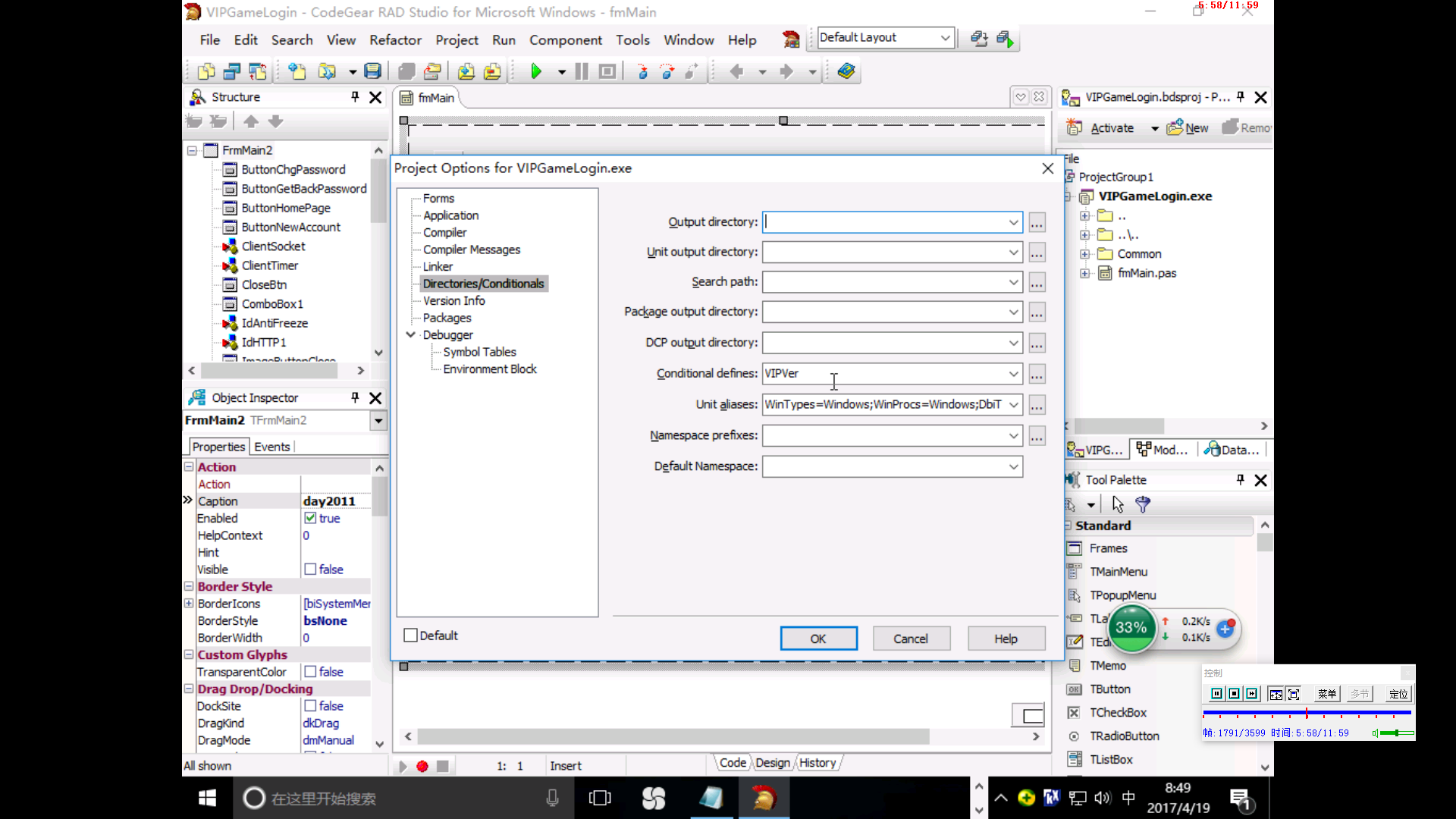Click the Save desktop layout icon
The height and width of the screenshot is (819, 1456).
coord(979,38)
